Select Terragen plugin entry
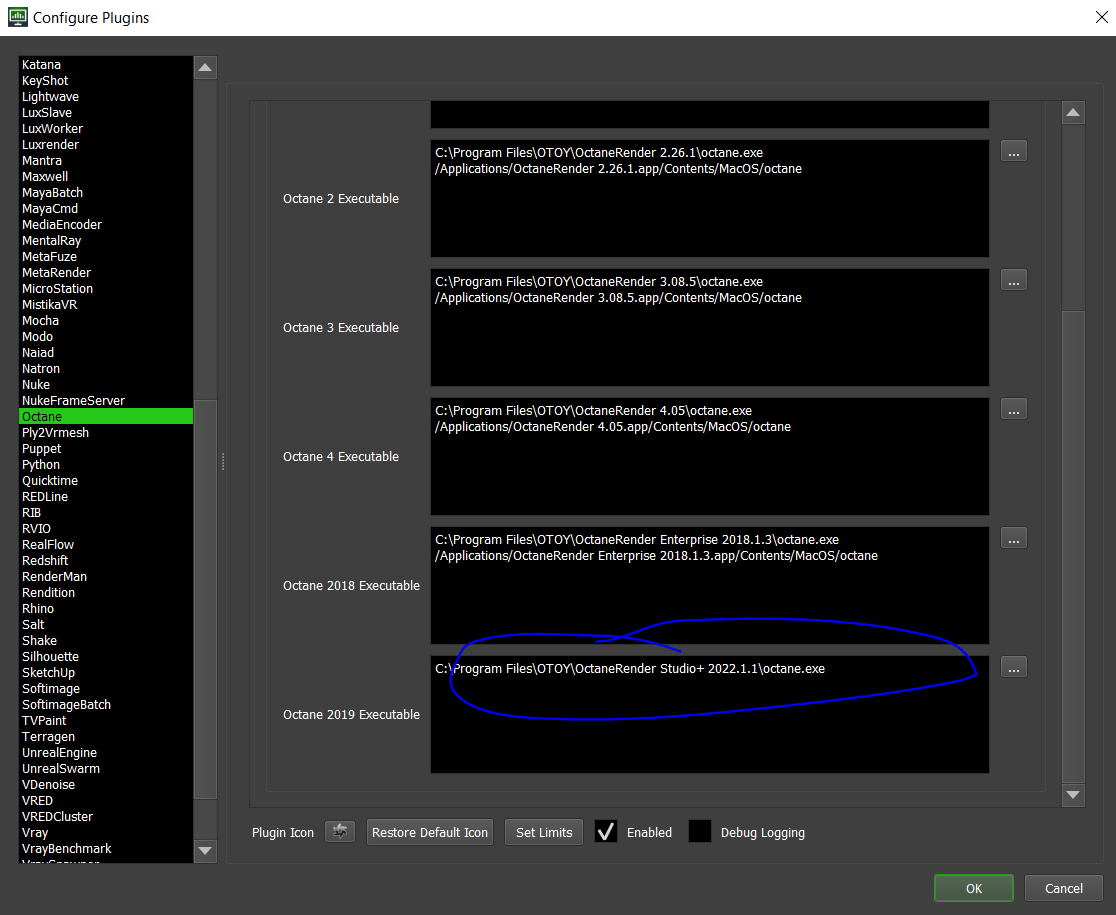1116x915 pixels. (105, 737)
